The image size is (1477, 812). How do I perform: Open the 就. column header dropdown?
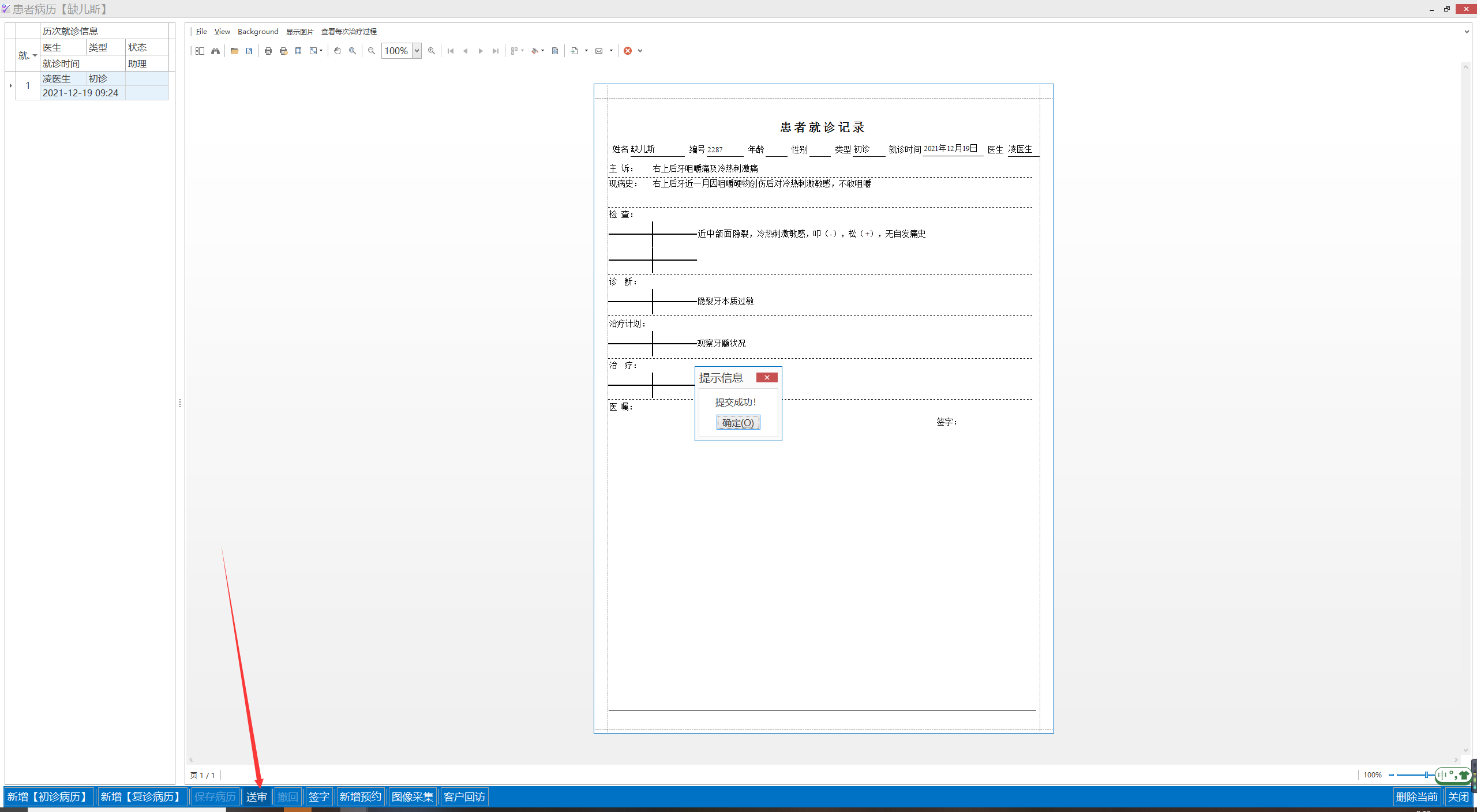tap(35, 55)
